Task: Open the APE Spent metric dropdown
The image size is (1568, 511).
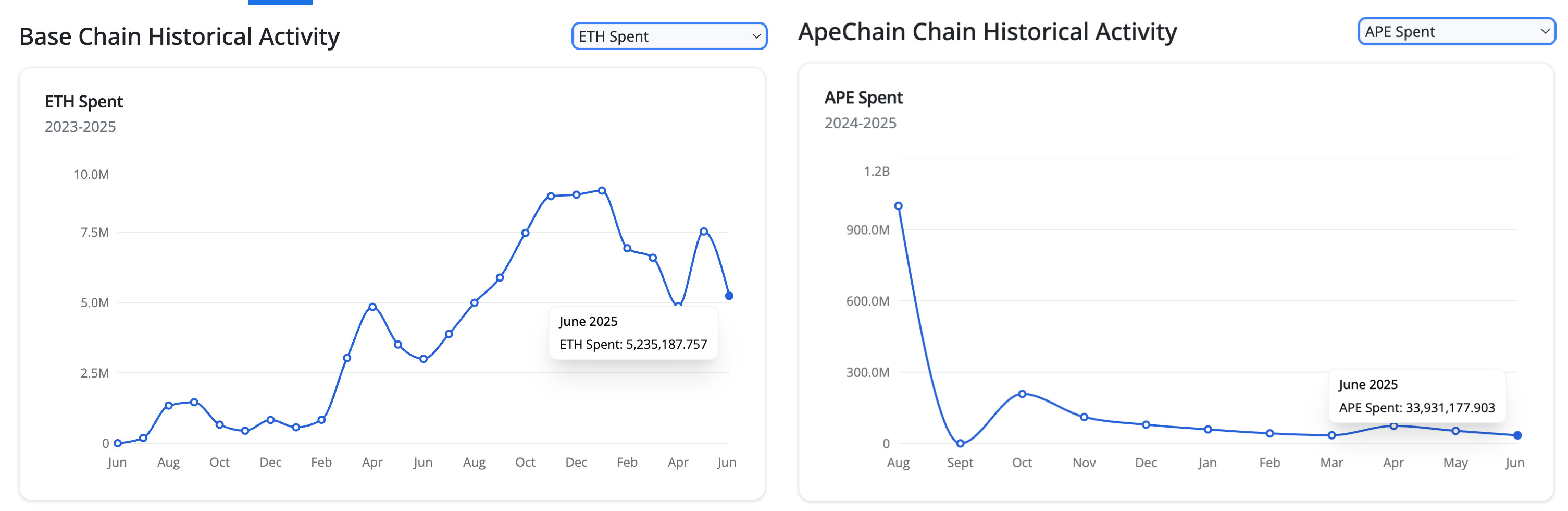Action: pos(1456,32)
